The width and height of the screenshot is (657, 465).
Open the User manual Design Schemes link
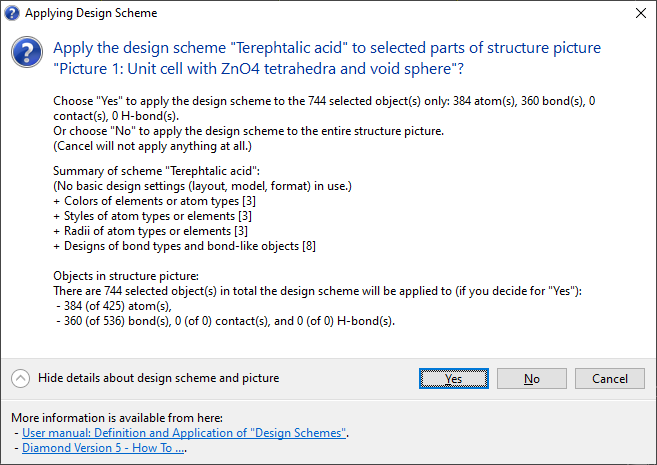(185, 433)
